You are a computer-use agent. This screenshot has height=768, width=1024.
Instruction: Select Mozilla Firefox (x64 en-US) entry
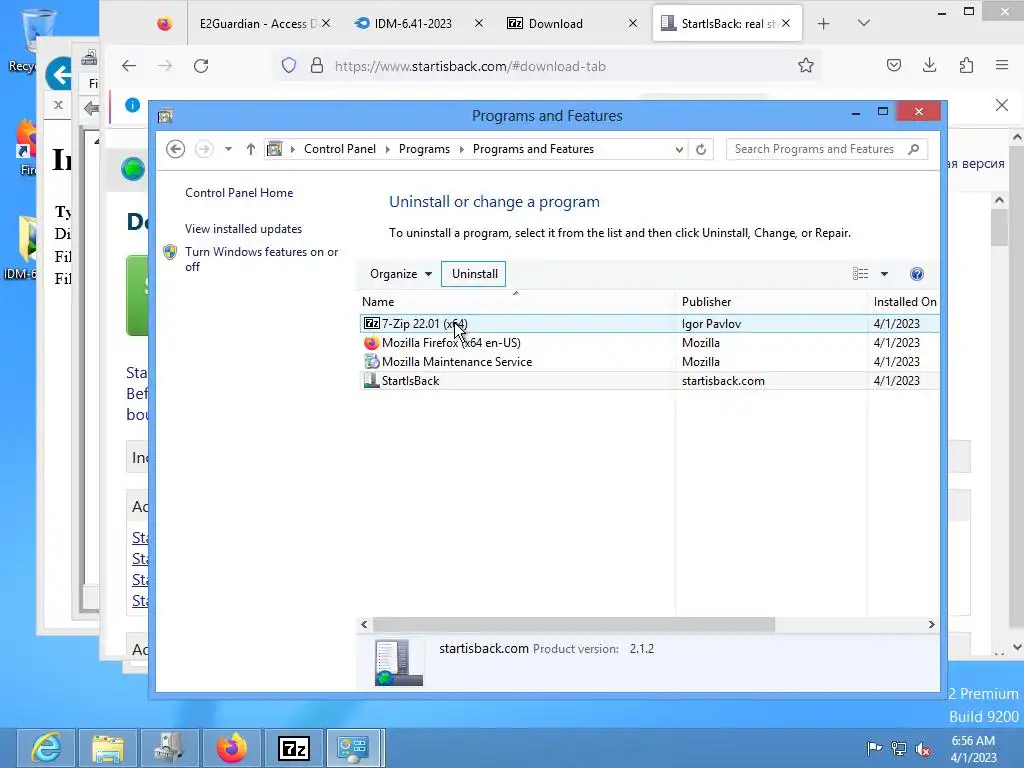(x=650, y=342)
